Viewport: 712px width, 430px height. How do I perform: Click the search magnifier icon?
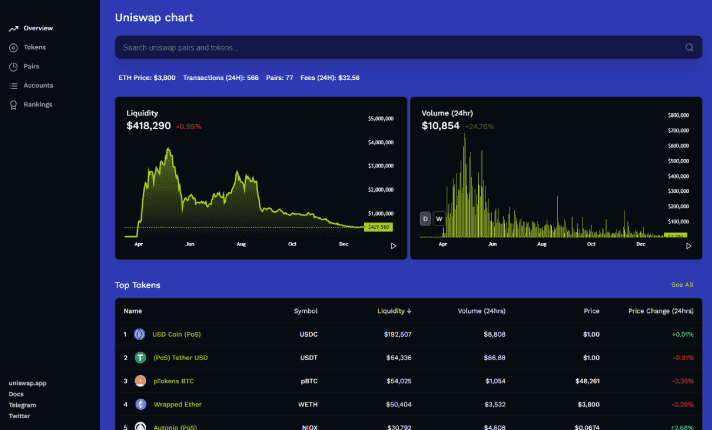coord(689,47)
